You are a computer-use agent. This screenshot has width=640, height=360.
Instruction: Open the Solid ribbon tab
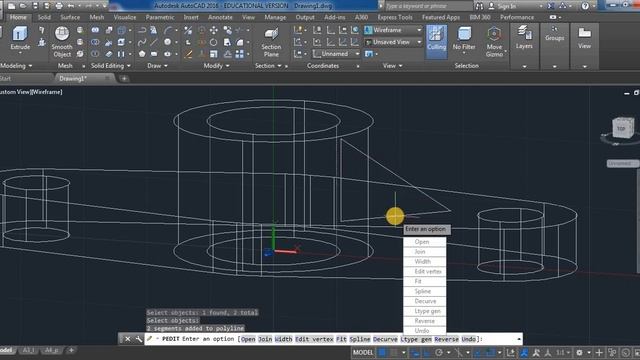pos(44,17)
